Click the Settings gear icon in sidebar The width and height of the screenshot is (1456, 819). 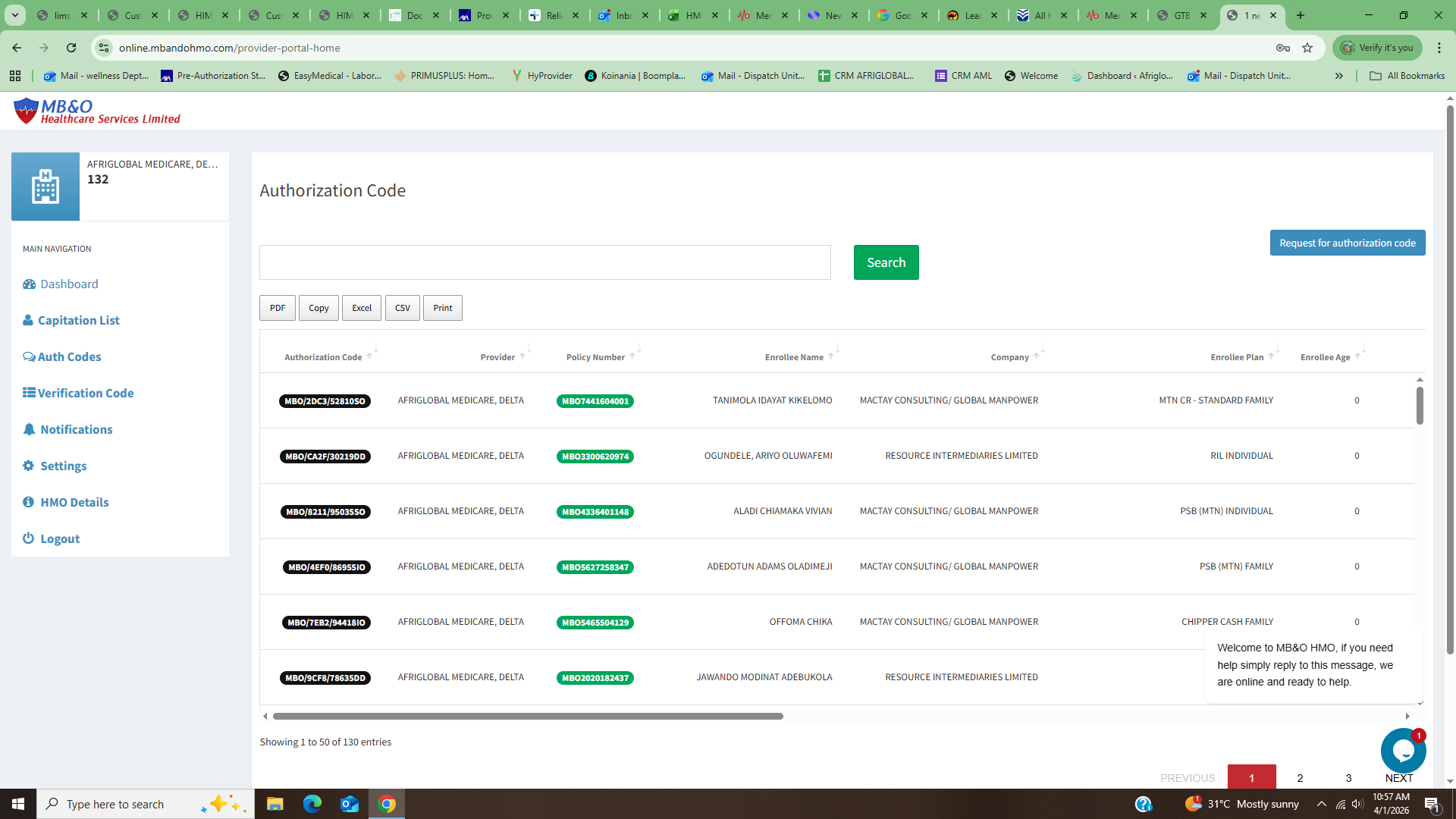[x=29, y=466]
